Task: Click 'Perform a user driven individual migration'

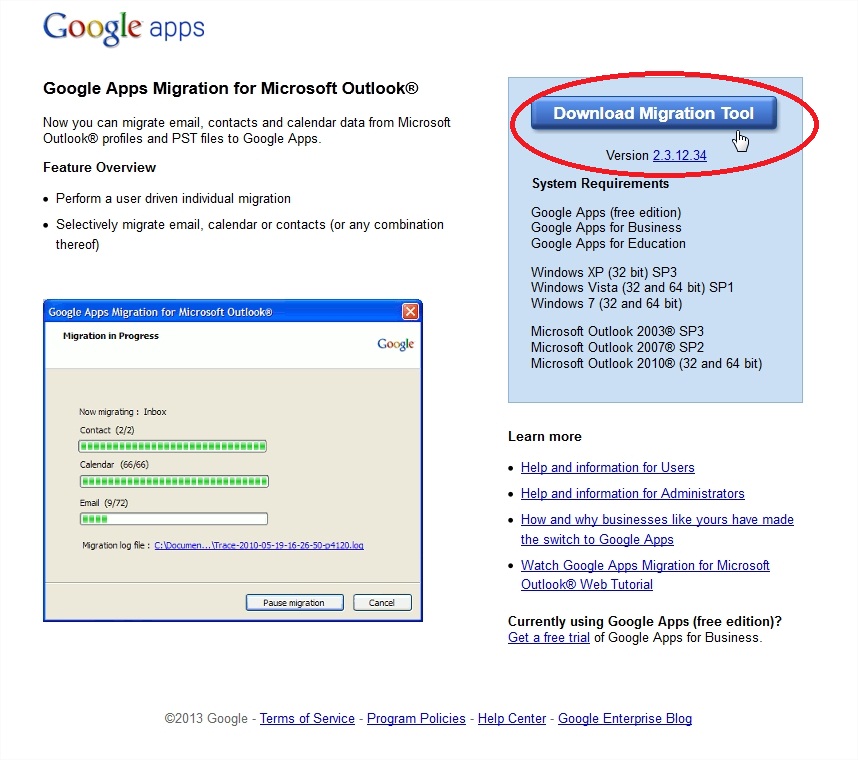Action: tap(173, 199)
